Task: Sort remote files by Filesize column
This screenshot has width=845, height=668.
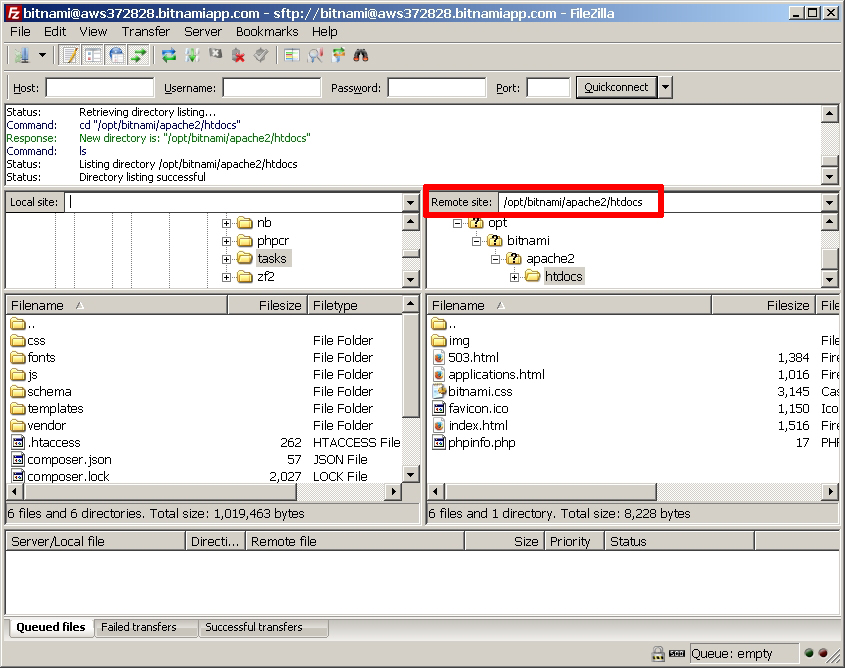Action: click(763, 305)
